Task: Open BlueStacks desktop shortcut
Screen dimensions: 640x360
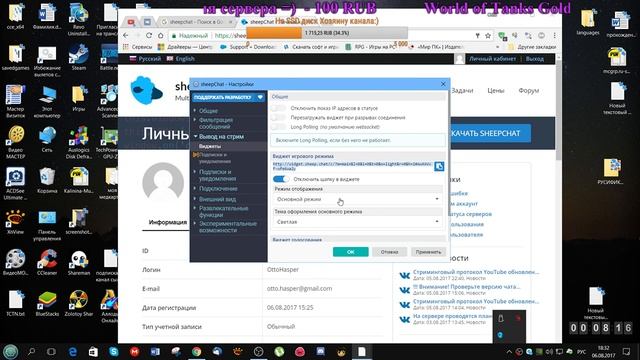Action: (x=47, y=303)
